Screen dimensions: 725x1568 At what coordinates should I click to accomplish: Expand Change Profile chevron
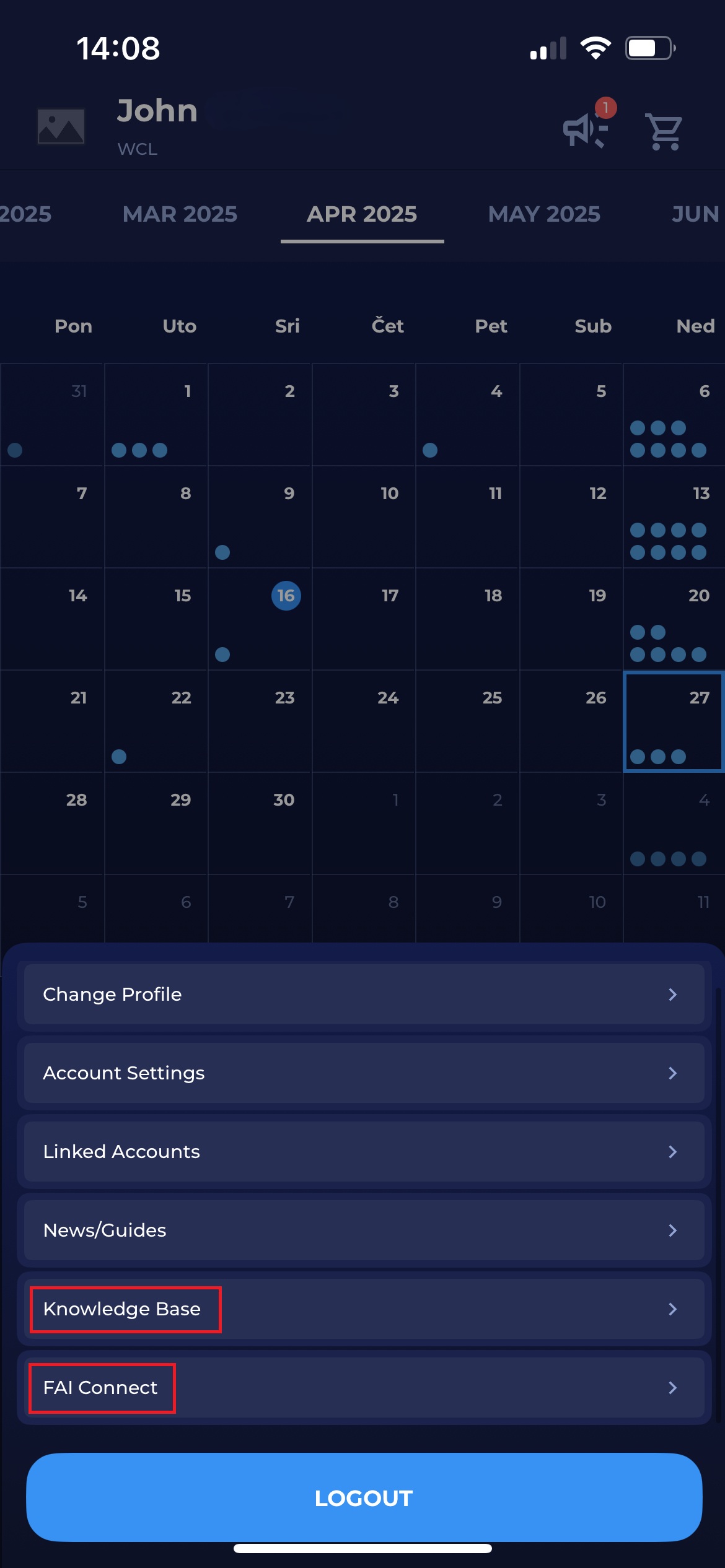click(672, 995)
